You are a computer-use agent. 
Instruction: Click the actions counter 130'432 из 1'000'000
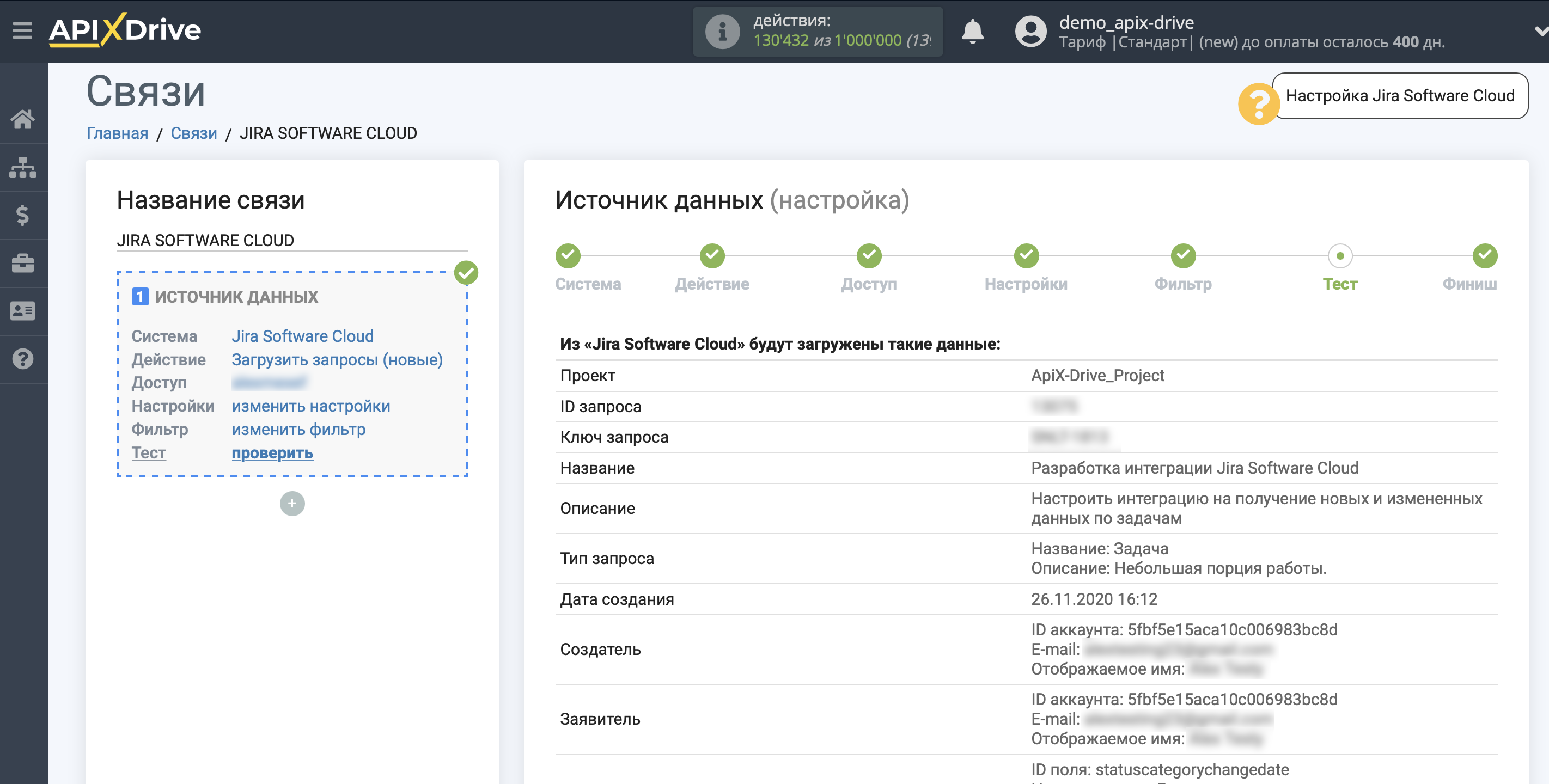tap(842, 40)
